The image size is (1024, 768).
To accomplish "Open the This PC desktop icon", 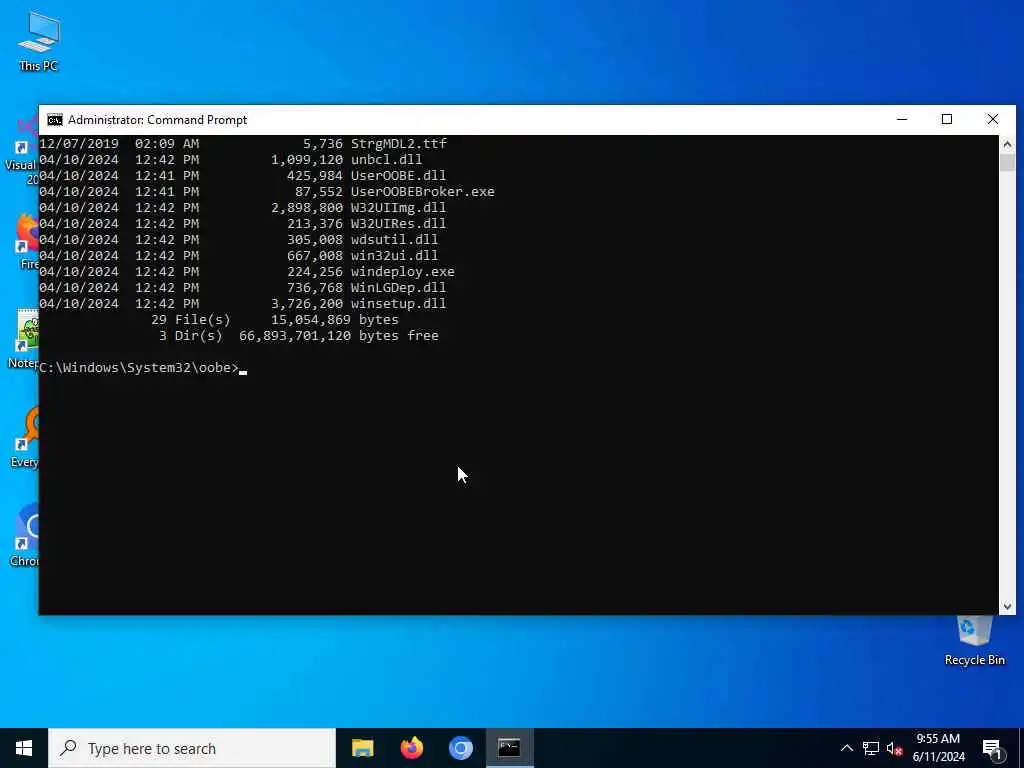I will coord(39,40).
